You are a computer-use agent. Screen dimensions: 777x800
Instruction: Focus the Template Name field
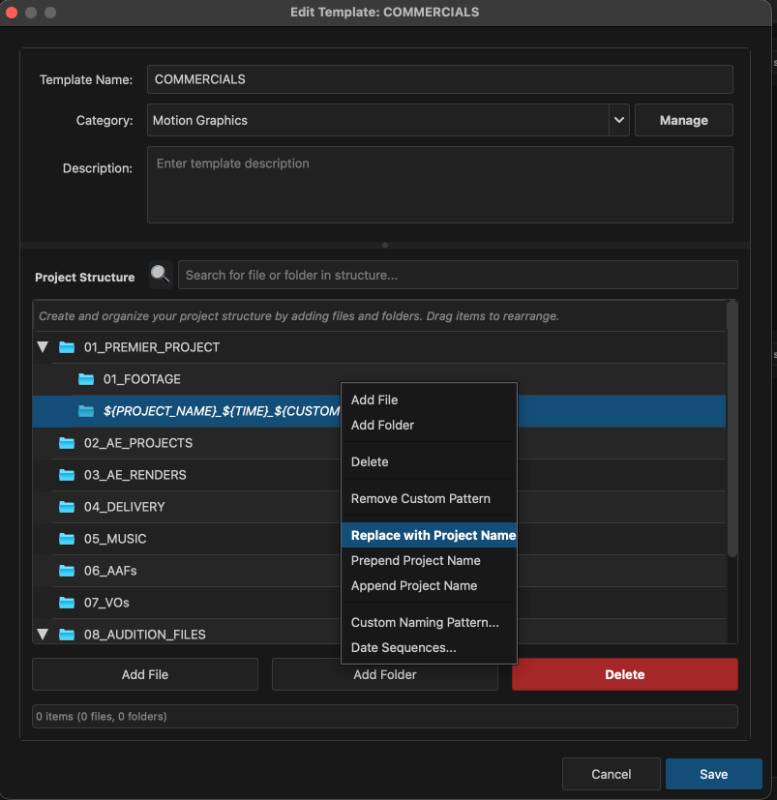coord(440,80)
